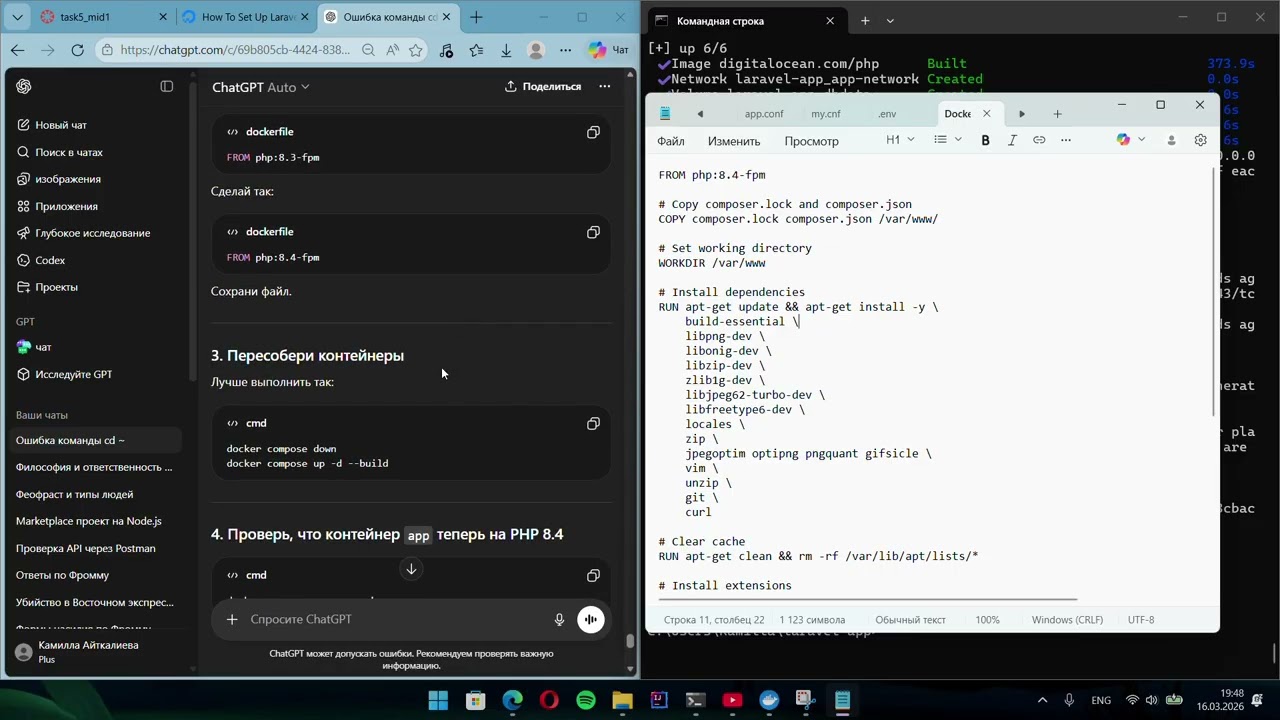Open browser downloads icon

point(506,50)
